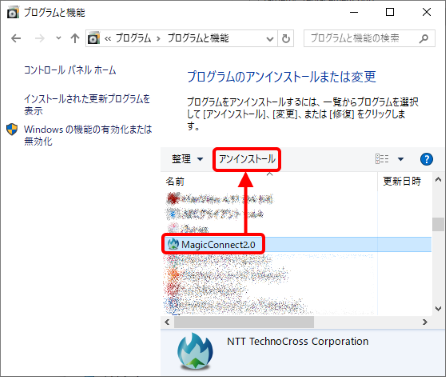Screen dimensions: 446x377
Task: Open help with the question mark icon
Action: point(427,159)
